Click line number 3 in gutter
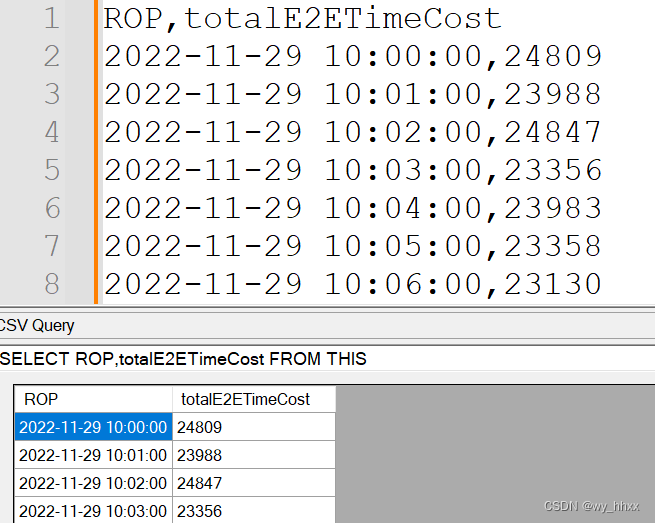Screen dimensions: 655x523 click(52, 94)
